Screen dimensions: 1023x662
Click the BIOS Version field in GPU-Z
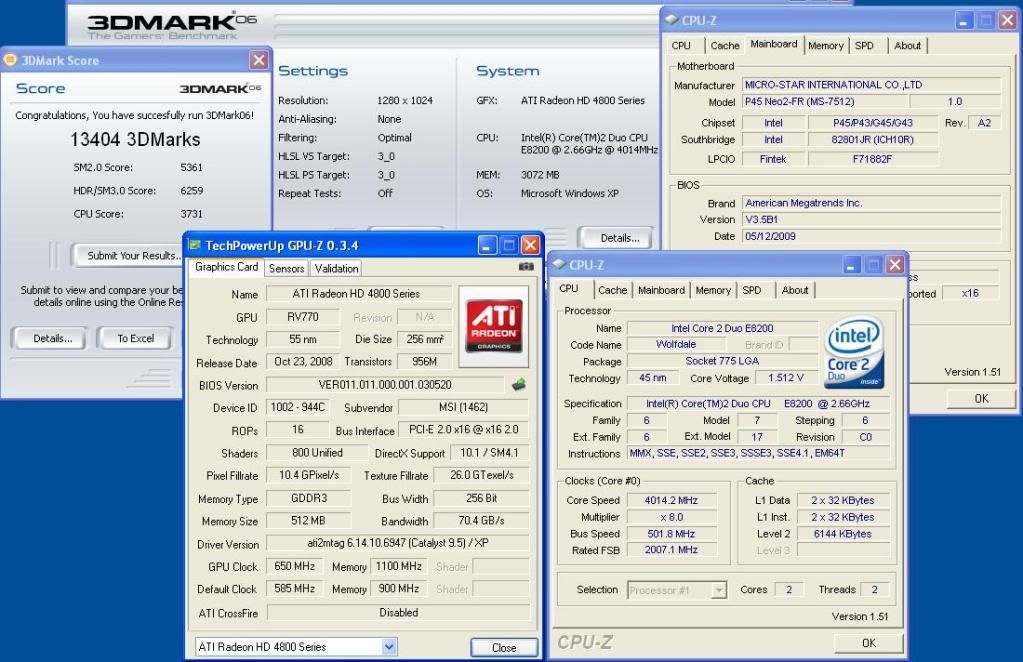point(385,385)
